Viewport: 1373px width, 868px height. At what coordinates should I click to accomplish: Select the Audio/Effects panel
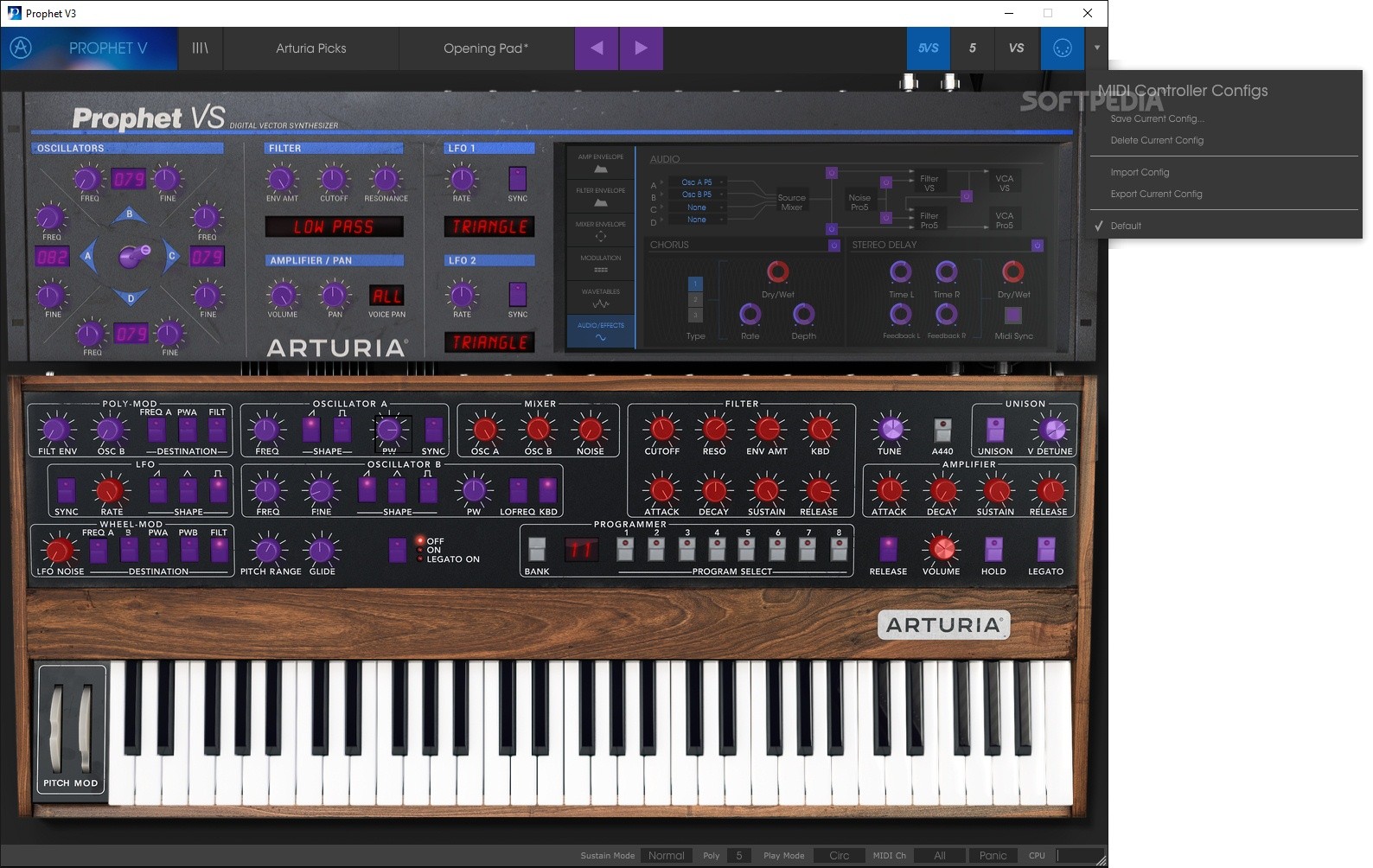(601, 331)
